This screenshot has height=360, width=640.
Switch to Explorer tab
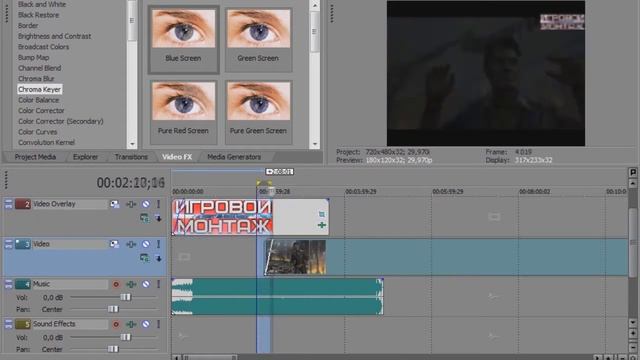coord(85,157)
